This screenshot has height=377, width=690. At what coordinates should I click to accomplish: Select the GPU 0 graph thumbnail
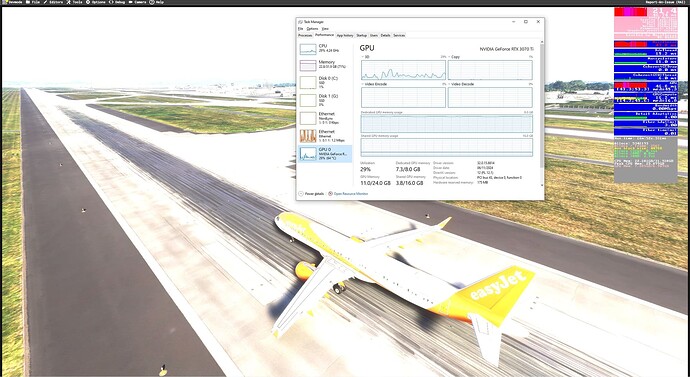point(308,154)
